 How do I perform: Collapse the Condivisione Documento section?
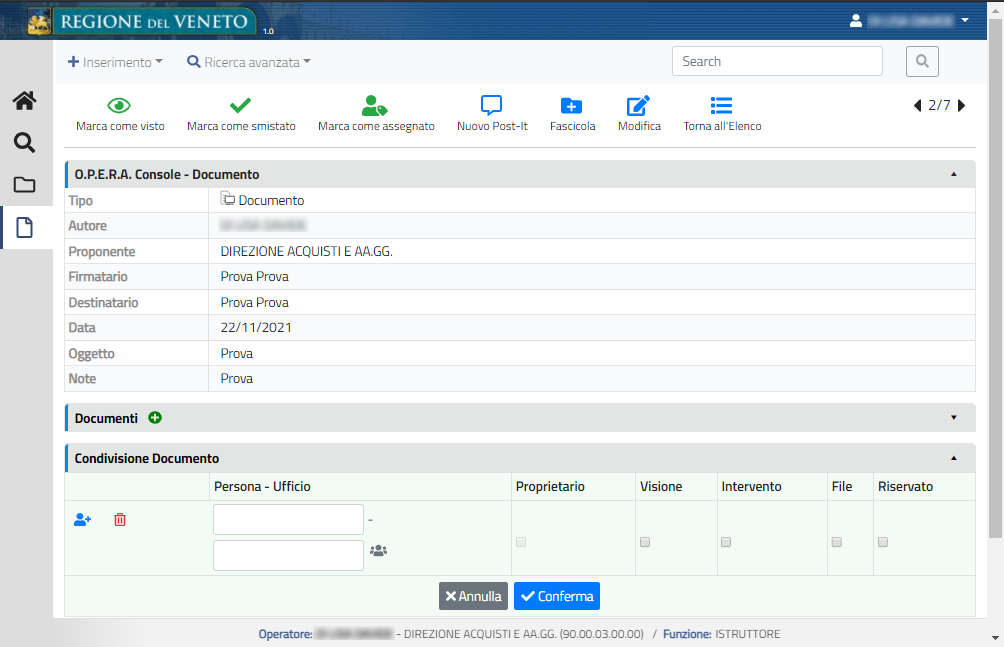[953, 458]
